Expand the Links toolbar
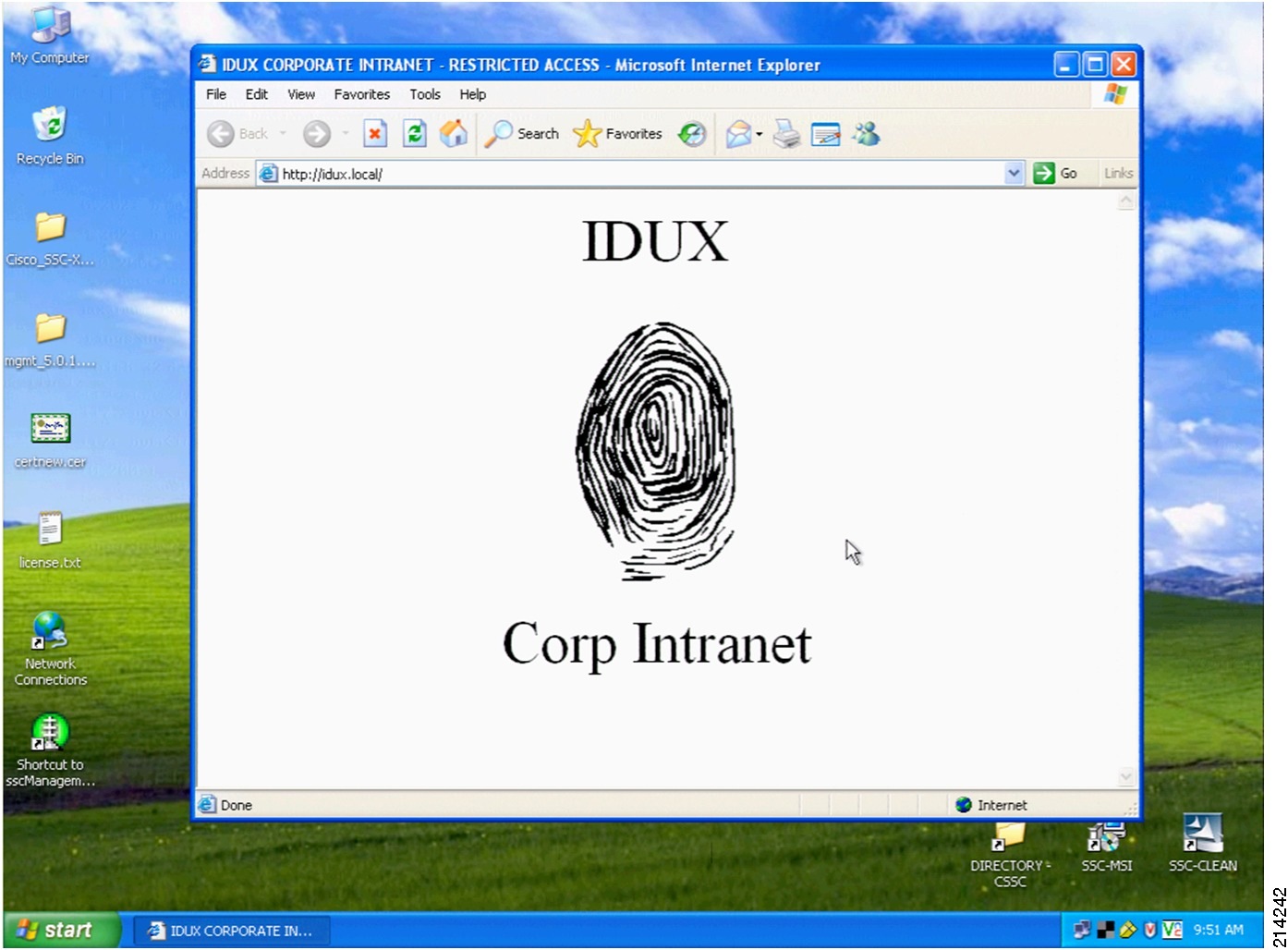 tap(1118, 173)
